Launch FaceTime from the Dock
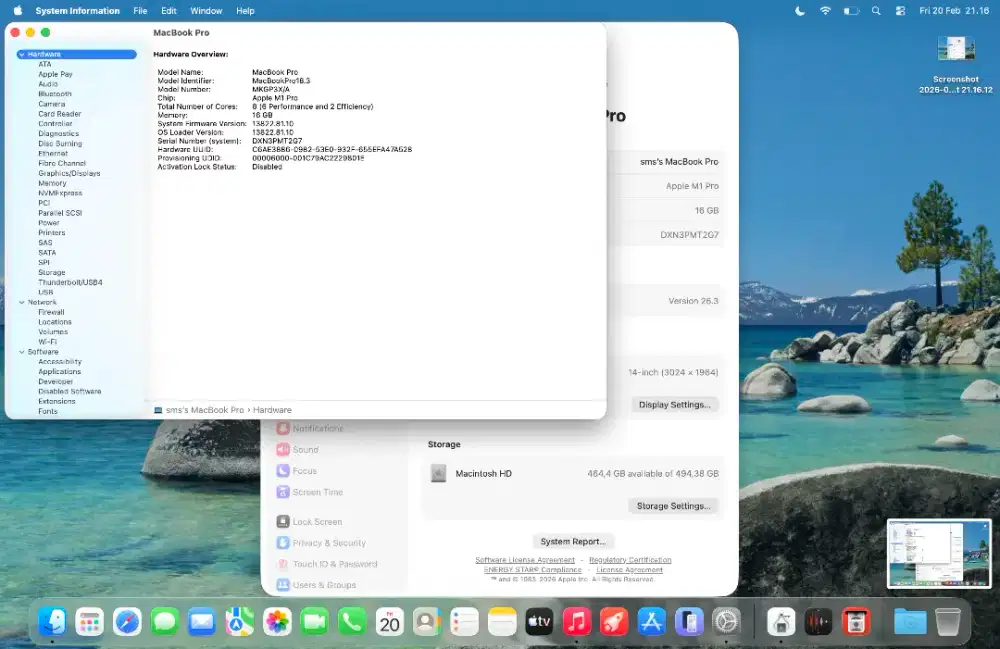 point(314,622)
